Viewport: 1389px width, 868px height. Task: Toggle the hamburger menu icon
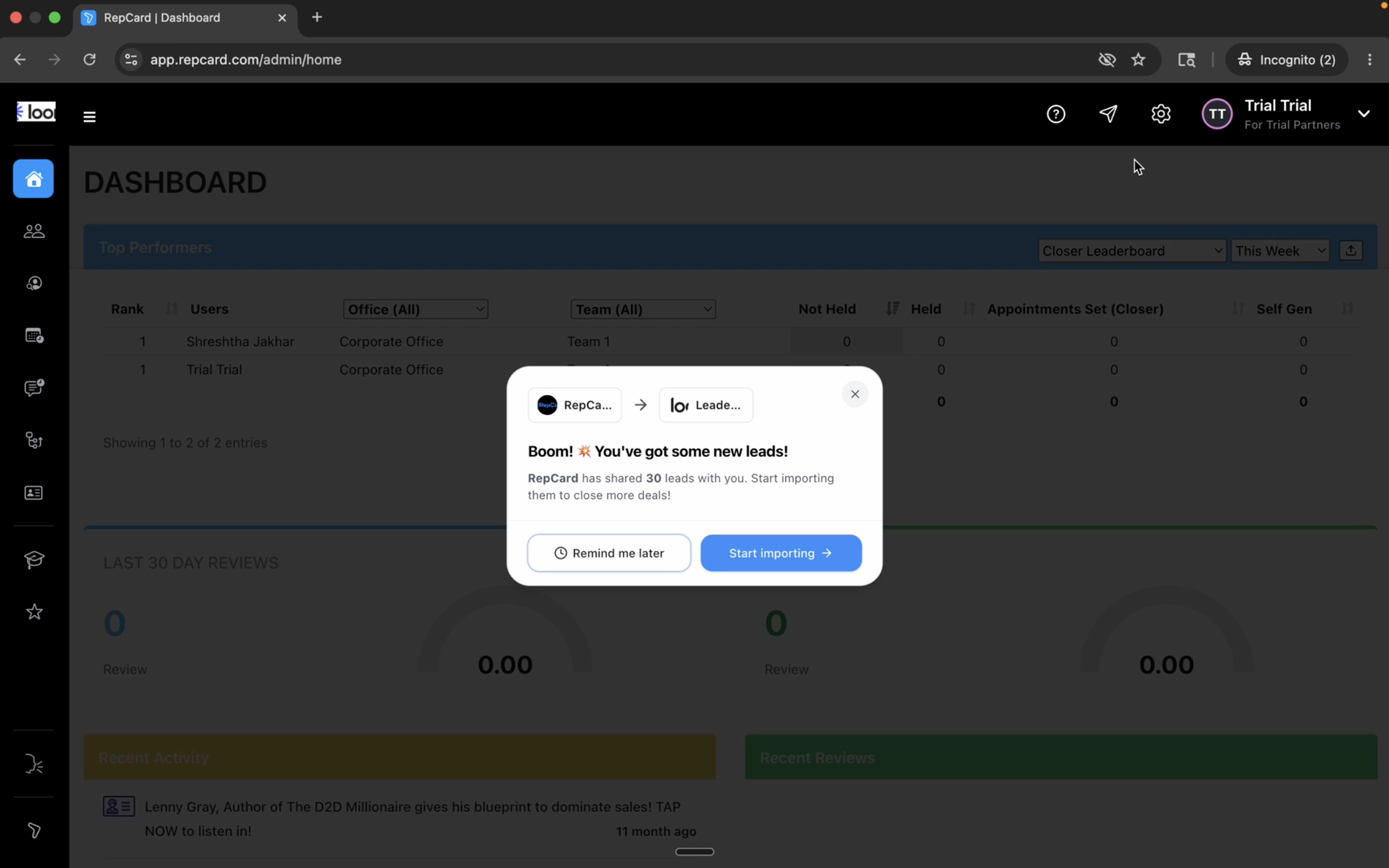89,116
